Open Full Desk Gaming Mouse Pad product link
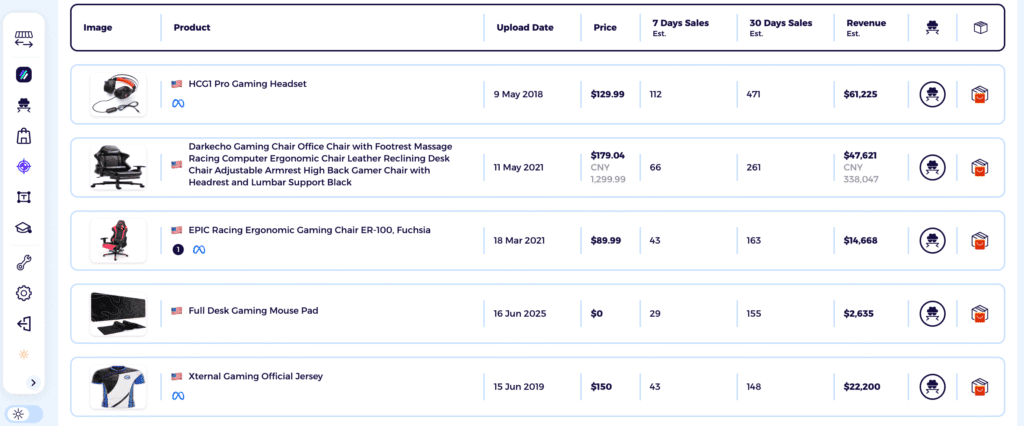 253,311
